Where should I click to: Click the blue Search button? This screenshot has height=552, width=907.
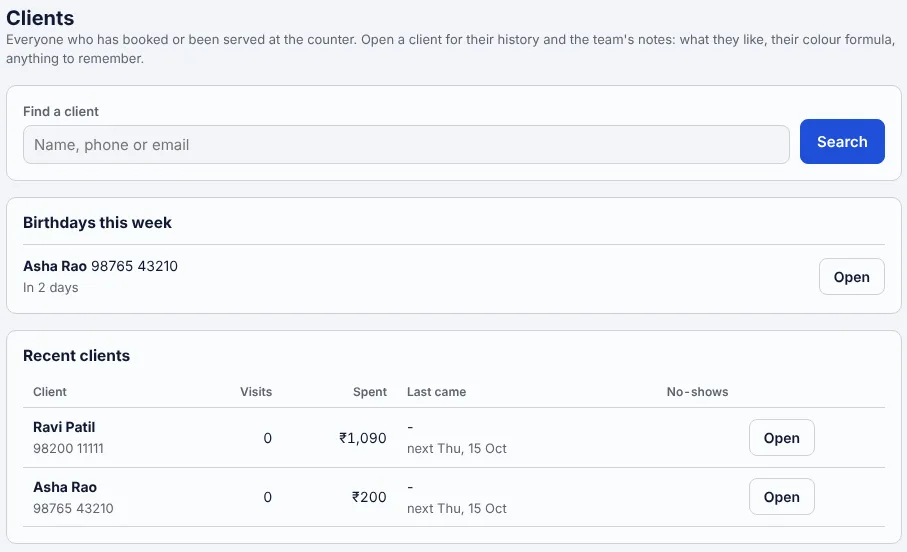point(842,142)
